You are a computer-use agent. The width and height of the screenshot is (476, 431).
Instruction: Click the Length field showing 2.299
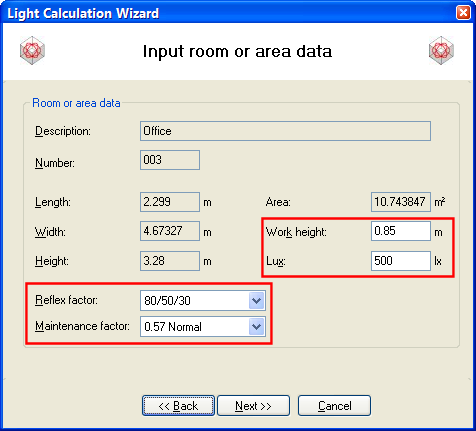[170, 202]
